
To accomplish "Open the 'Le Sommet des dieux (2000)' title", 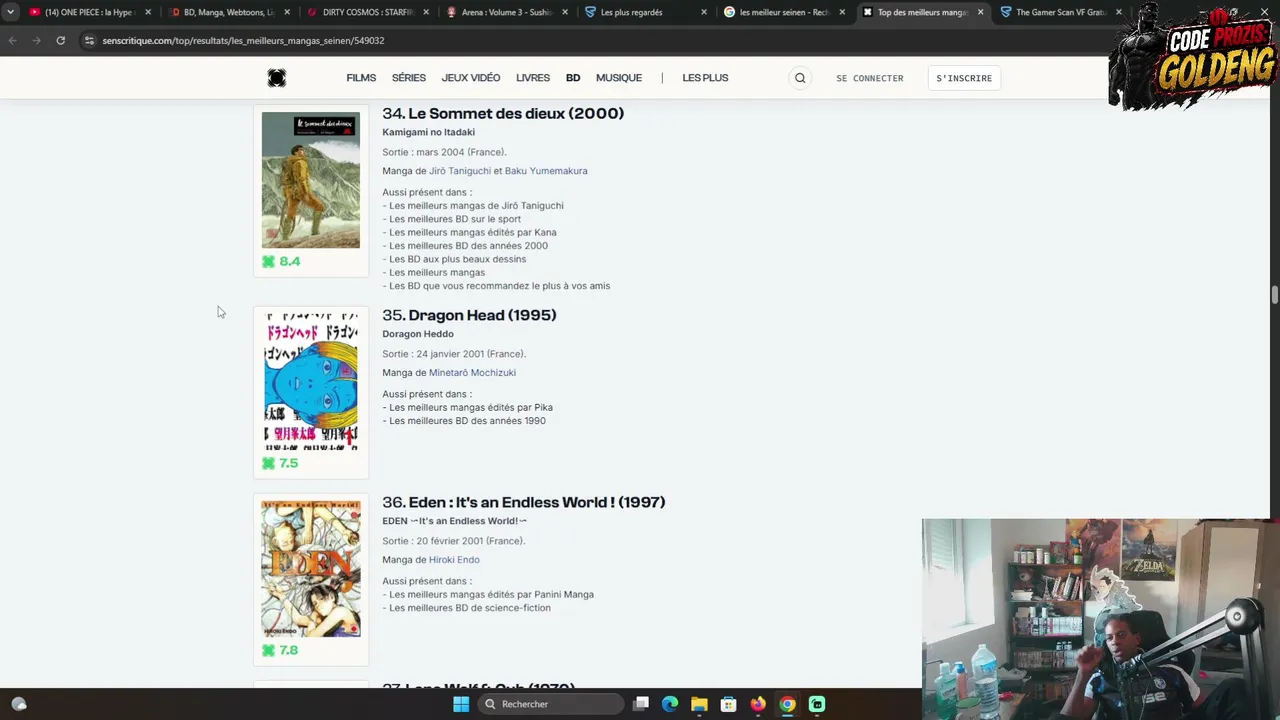I will [x=516, y=113].
